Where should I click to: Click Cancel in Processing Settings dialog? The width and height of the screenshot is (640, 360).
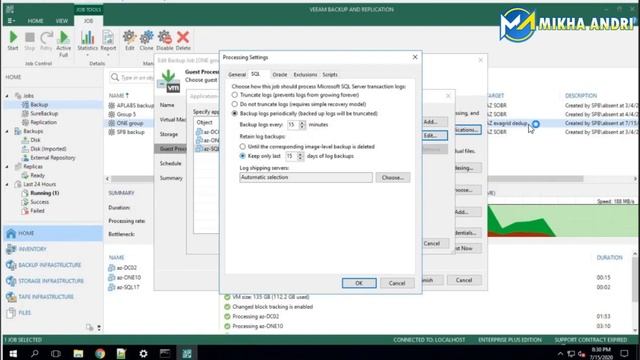pos(397,283)
